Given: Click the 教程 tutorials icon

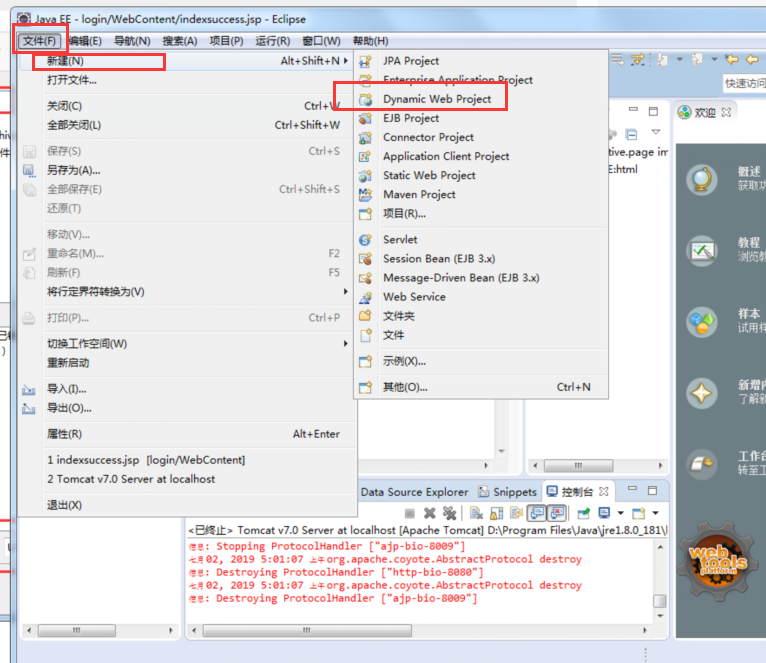Looking at the screenshot, I should coord(702,251).
